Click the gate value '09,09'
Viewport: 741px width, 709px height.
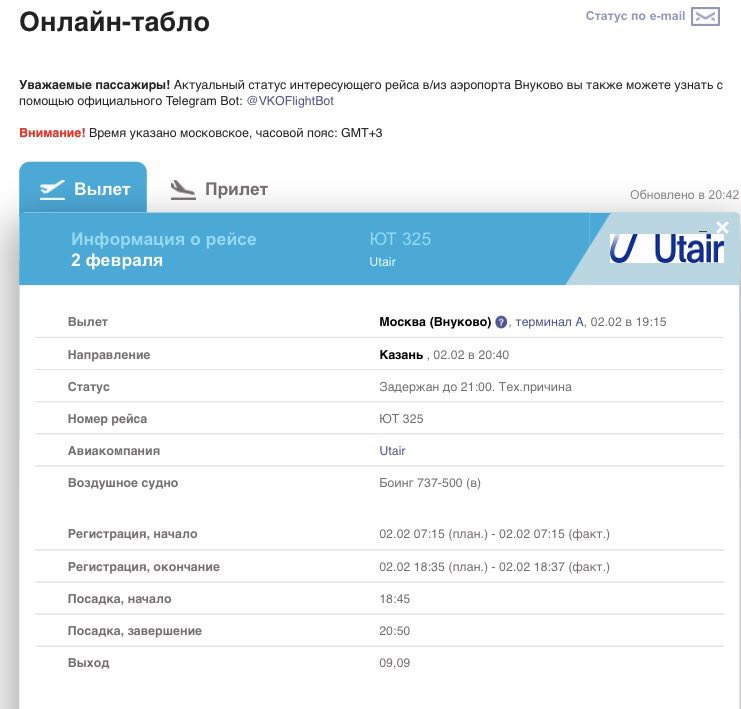(395, 663)
